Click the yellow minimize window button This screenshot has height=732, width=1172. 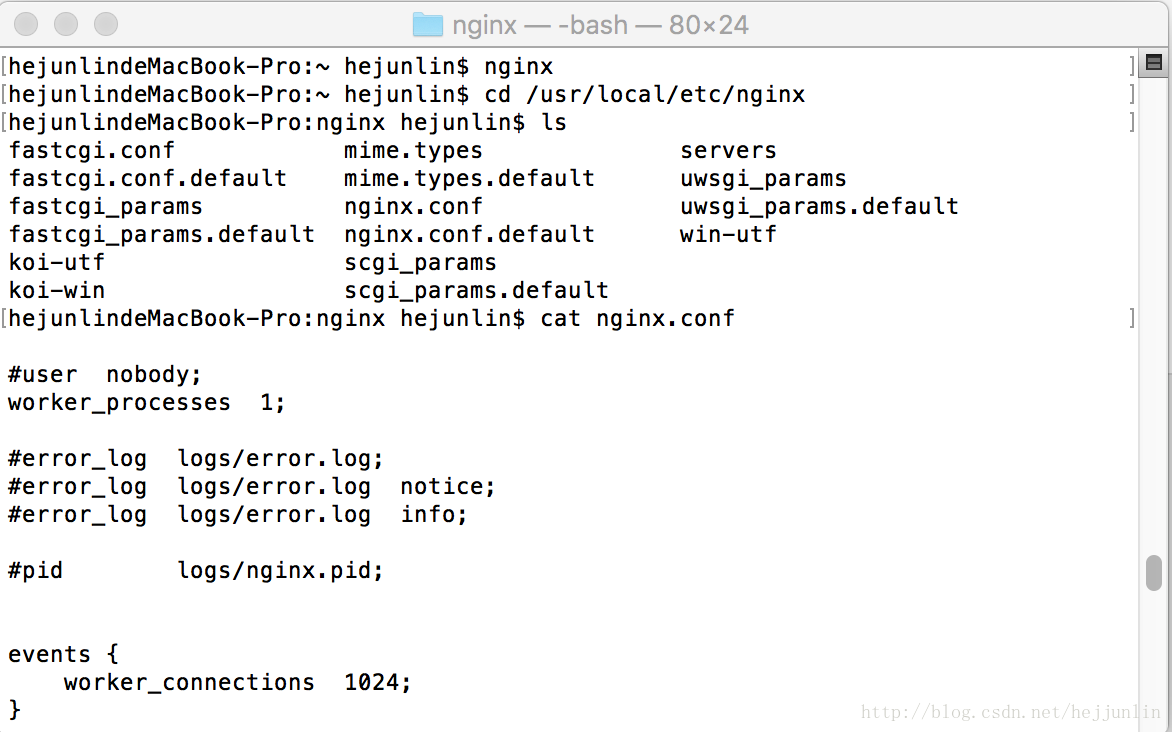[66, 24]
